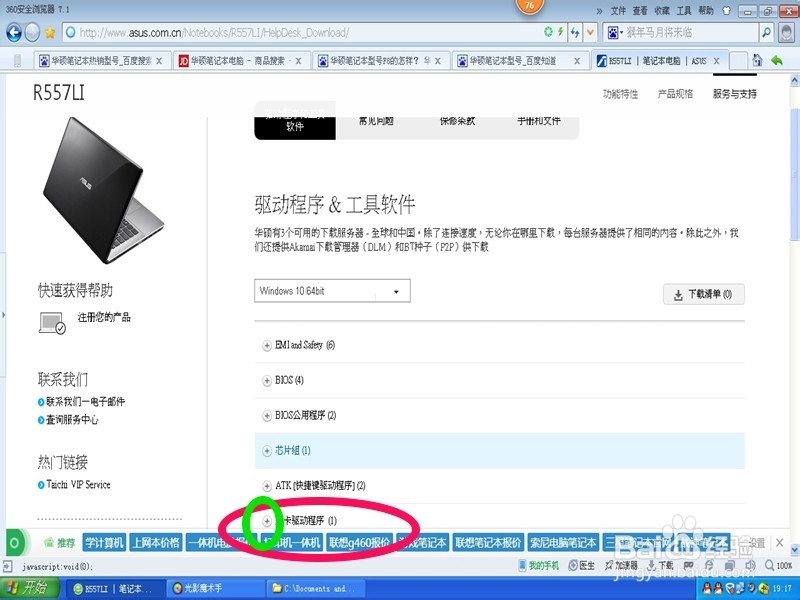Click the Baidu paw search engine selector
The width and height of the screenshot is (800, 600).
(615, 33)
